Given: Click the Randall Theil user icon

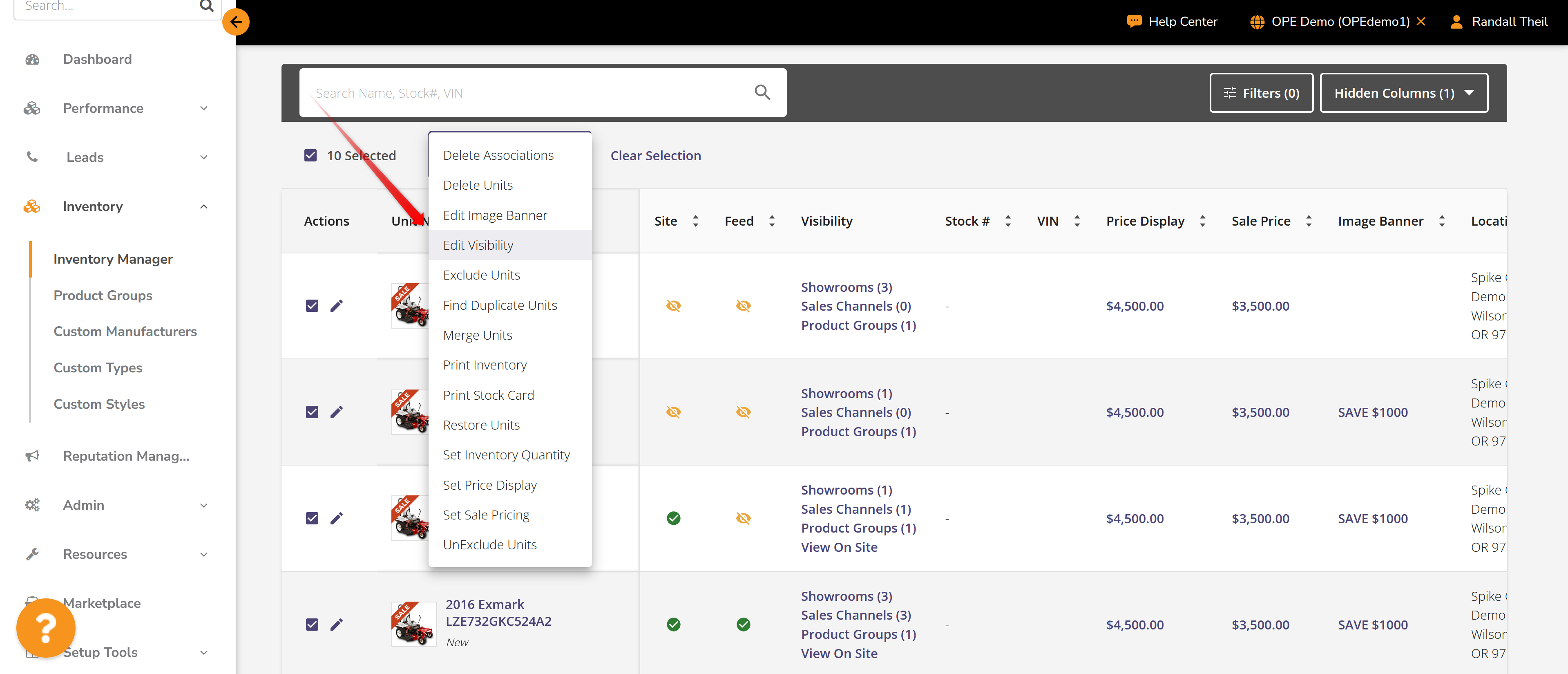Looking at the screenshot, I should (1456, 22).
